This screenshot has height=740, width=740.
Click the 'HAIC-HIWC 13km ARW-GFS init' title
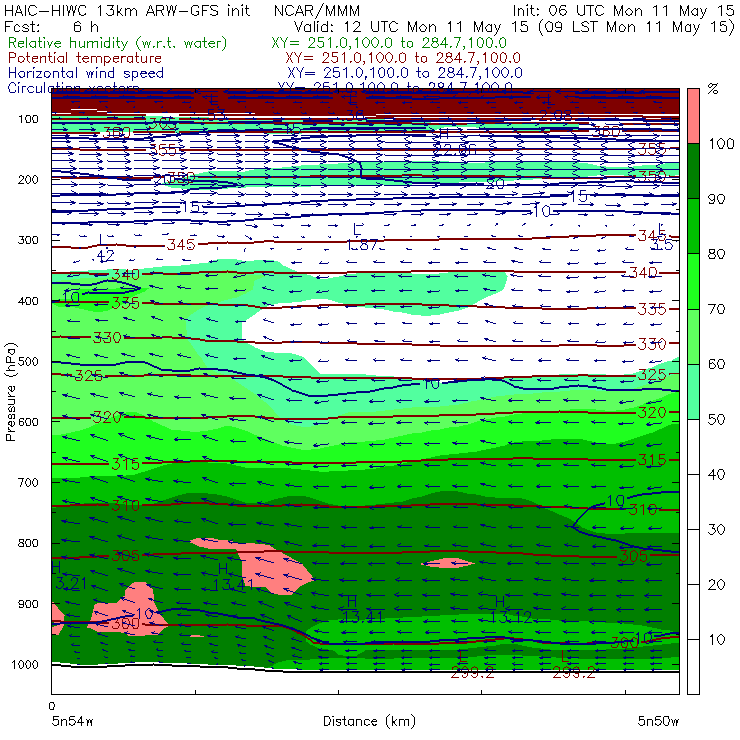point(126,11)
